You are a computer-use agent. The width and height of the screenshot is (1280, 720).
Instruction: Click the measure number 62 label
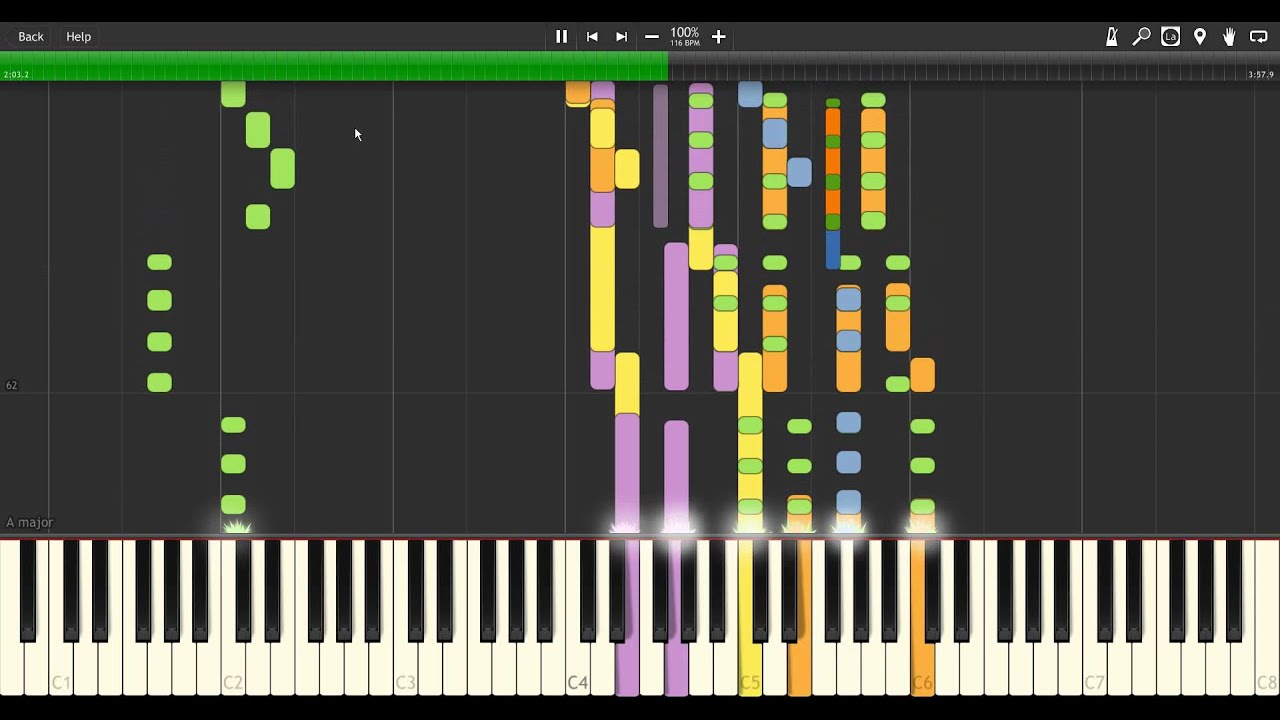[x=11, y=385]
